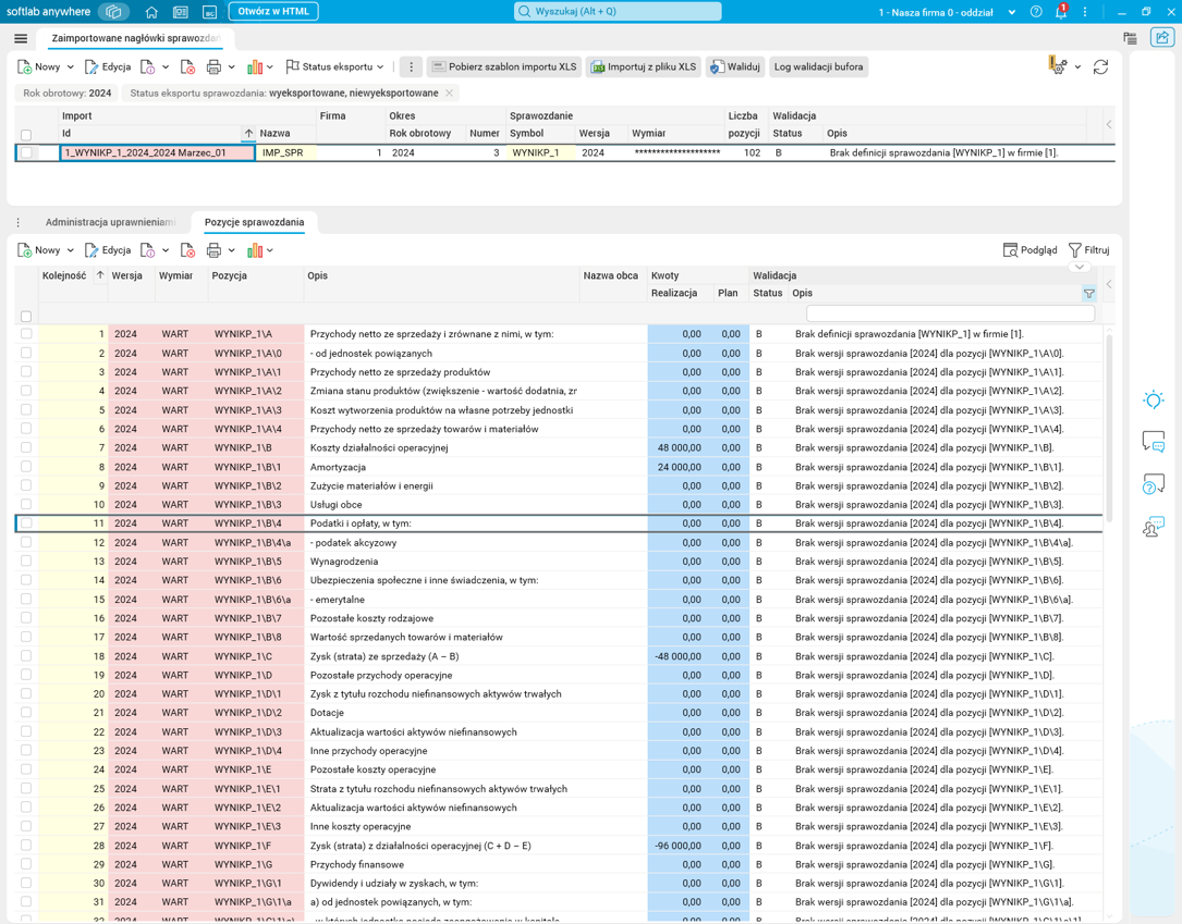Click the lightbulb tips icon in right sidebar
Viewport: 1183px width, 924px height.
point(1153,400)
